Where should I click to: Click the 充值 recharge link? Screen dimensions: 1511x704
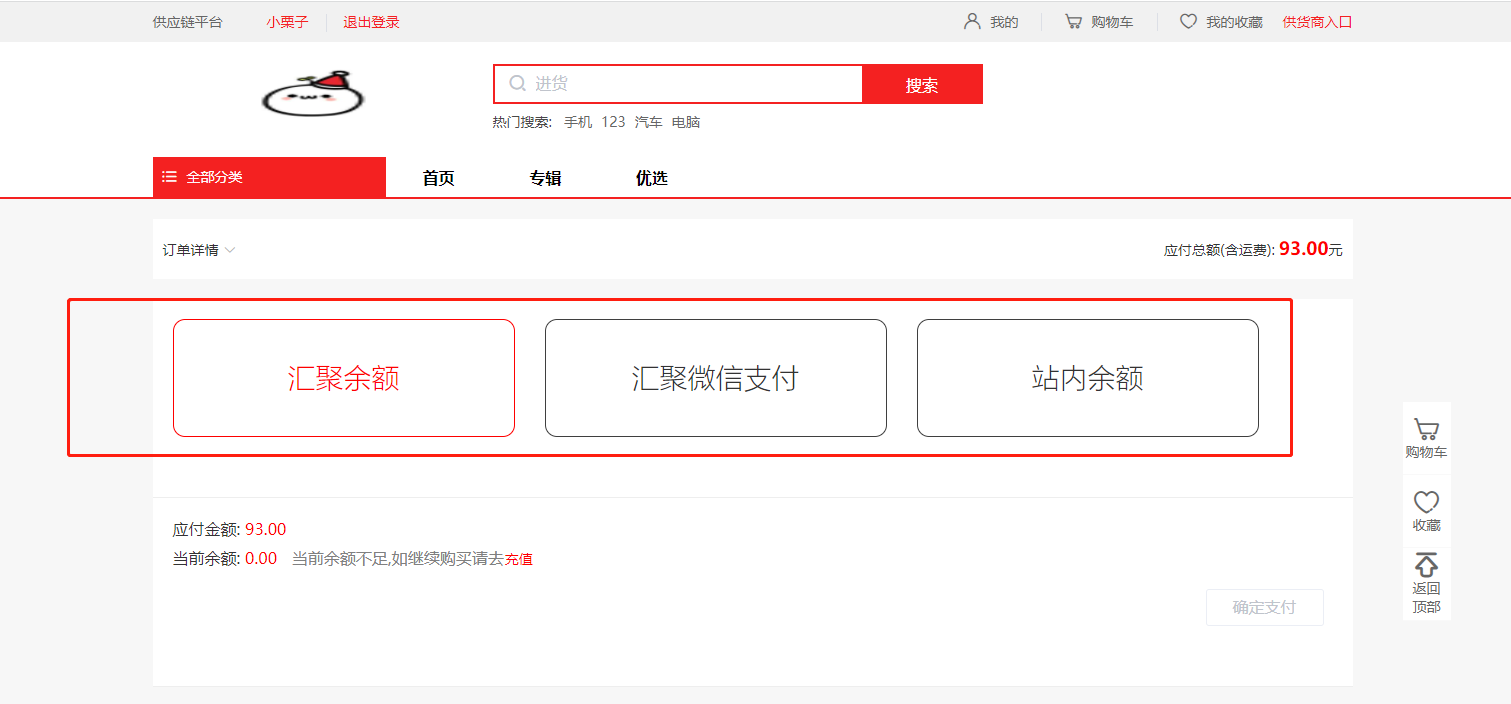click(518, 559)
